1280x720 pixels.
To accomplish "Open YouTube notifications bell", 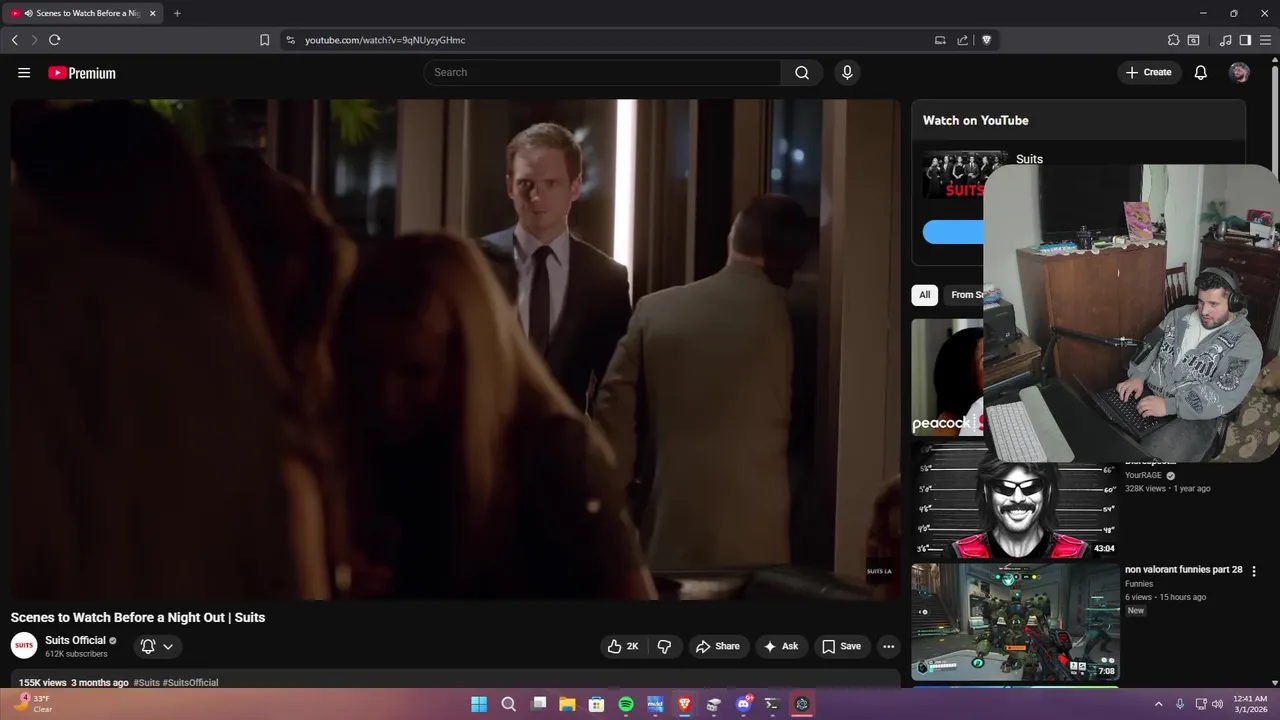I will [x=1201, y=72].
